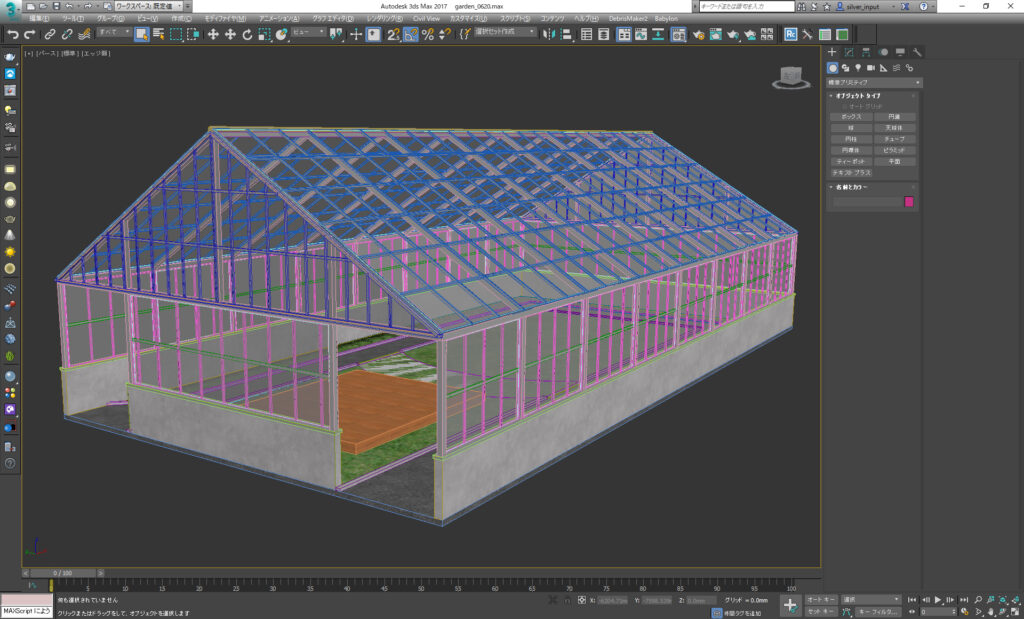Select the Select and Move tool
Screen dimensions: 1024x619
[213, 34]
